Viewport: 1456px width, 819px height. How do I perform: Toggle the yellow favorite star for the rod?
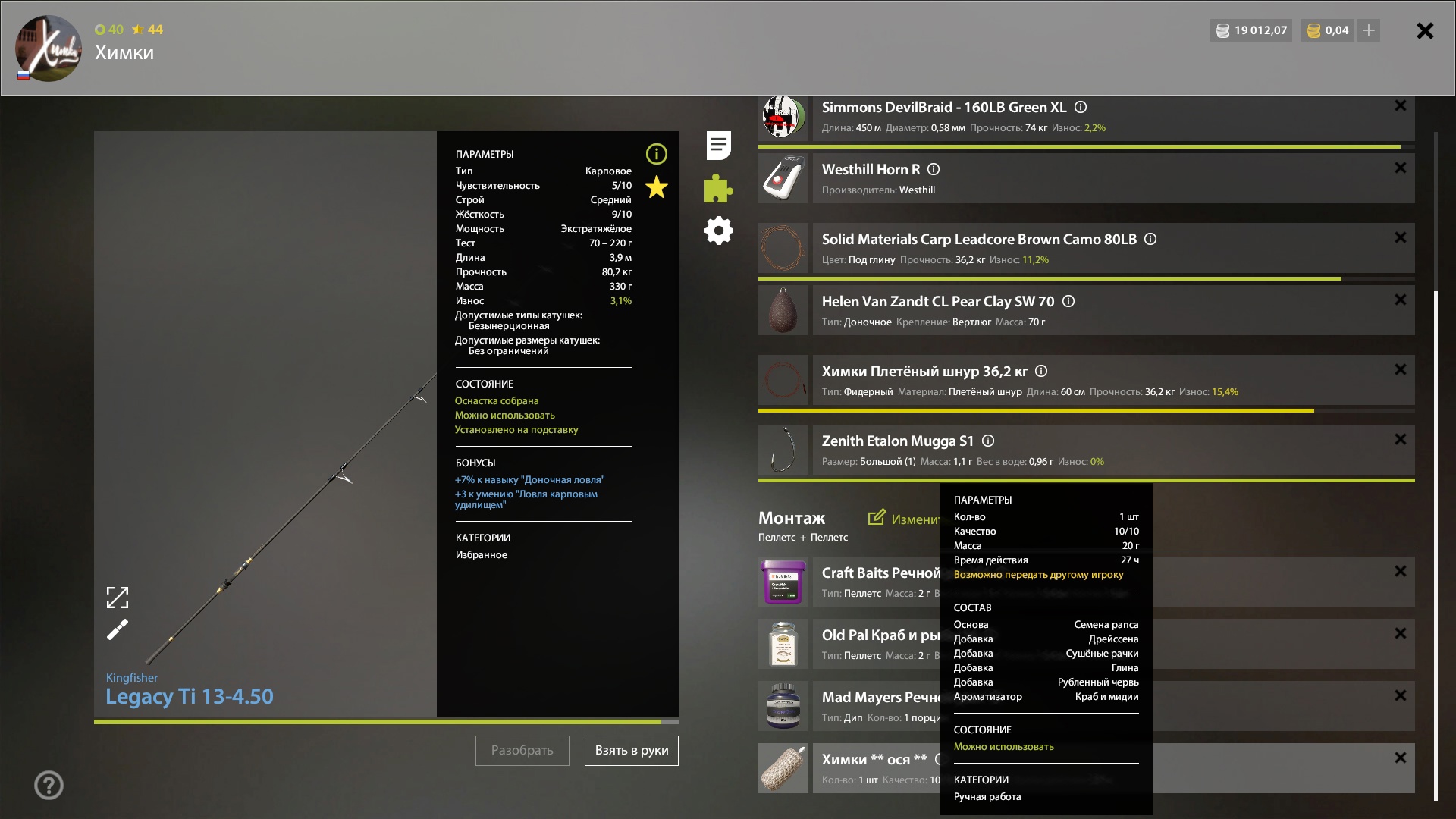[656, 187]
